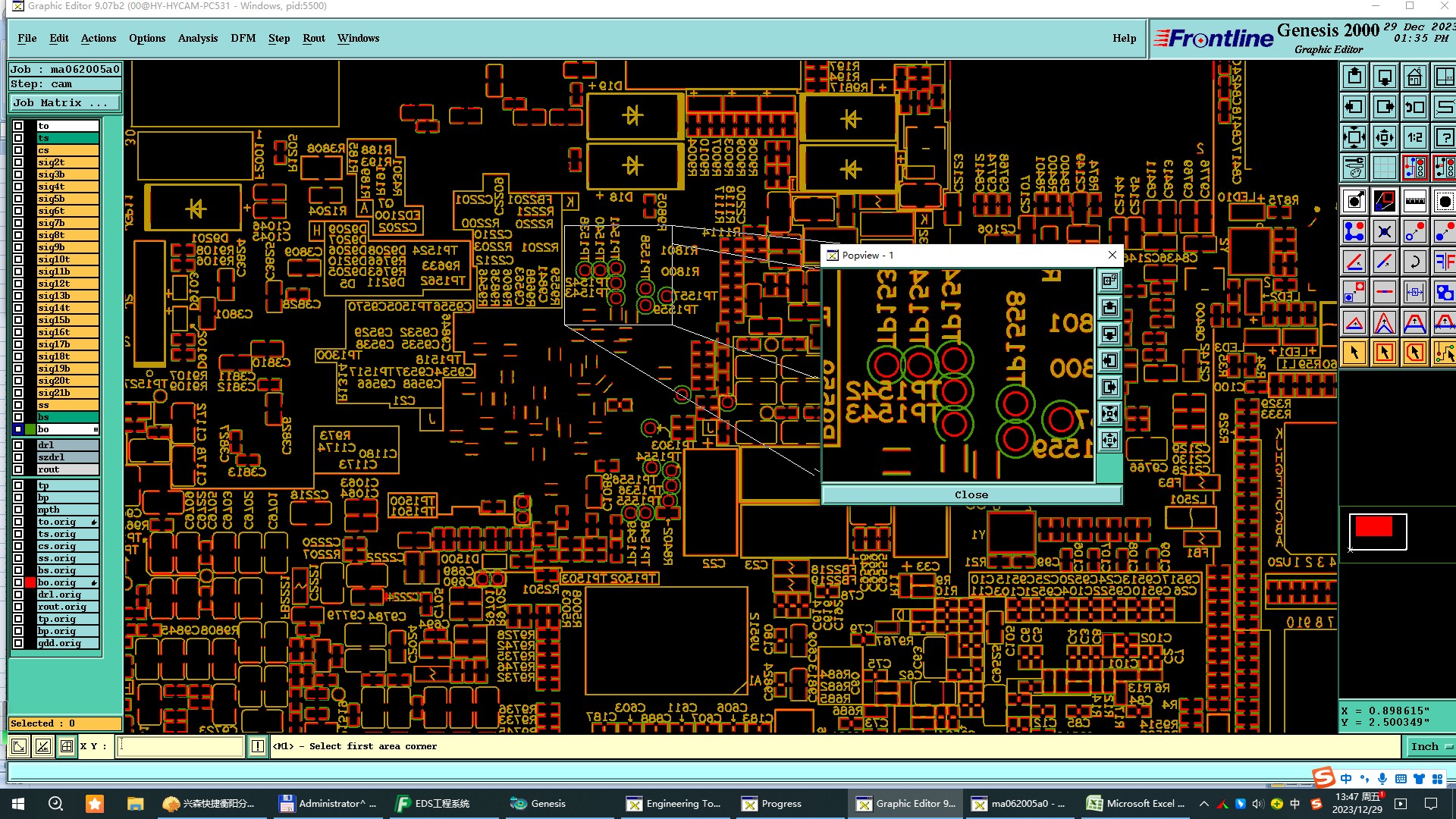The image size is (1456, 819).
Task: Open the Job Matrix dropdown button
Action: (x=65, y=103)
